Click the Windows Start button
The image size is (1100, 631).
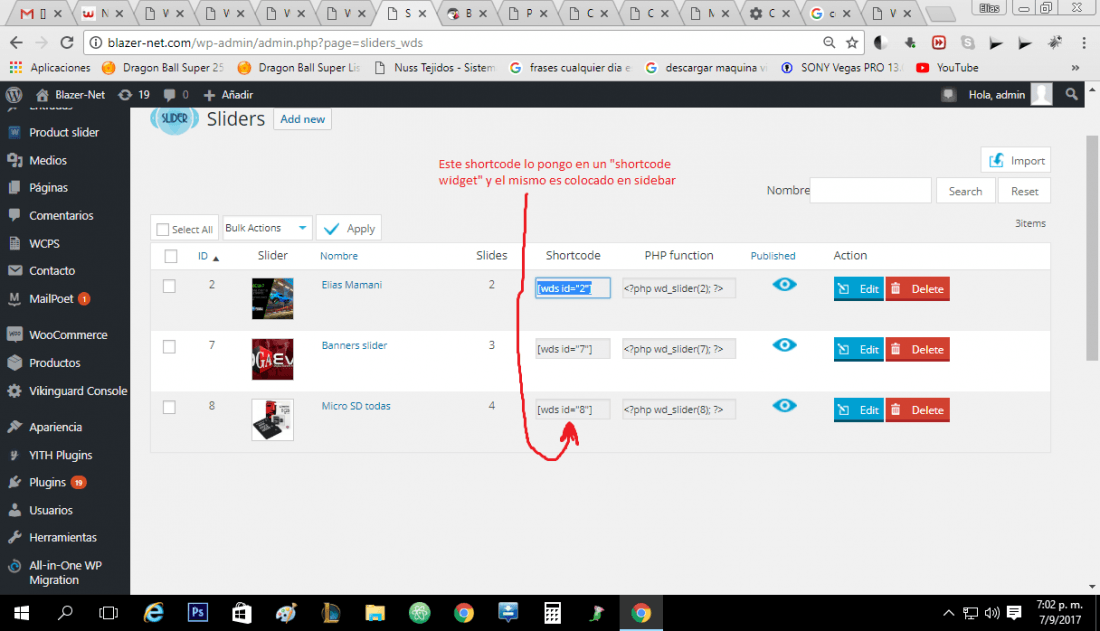22,613
